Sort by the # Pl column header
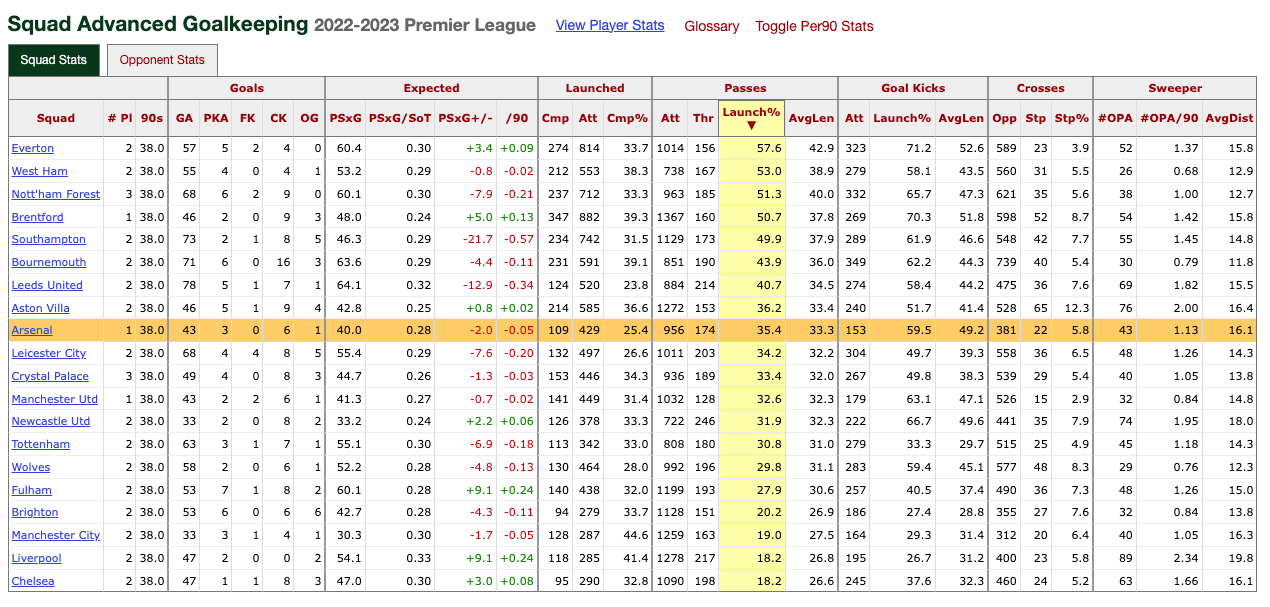 [119, 118]
